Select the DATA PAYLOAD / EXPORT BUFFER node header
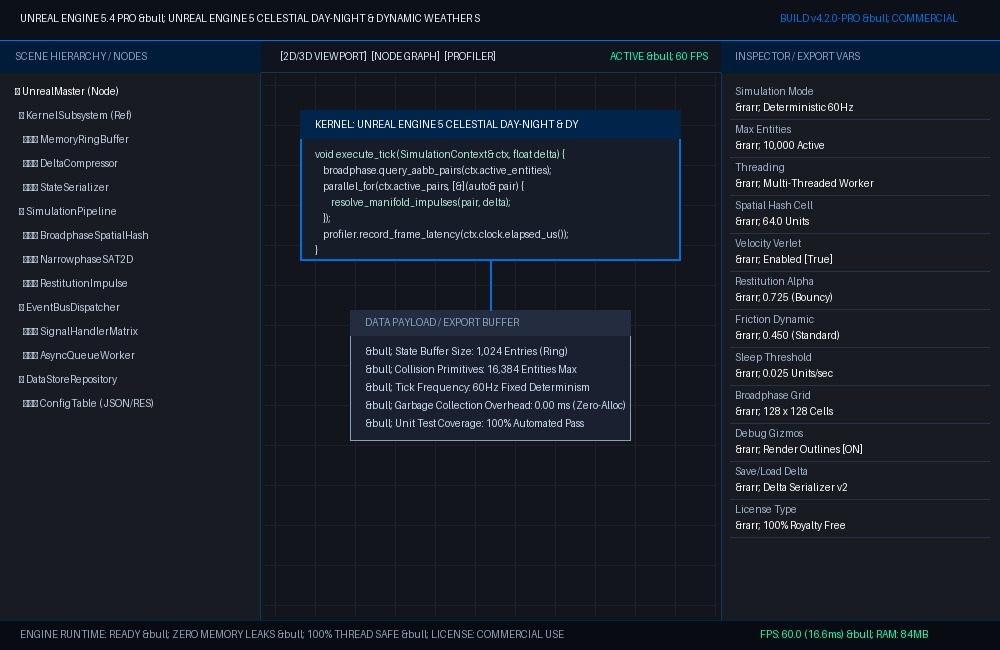The height and width of the screenshot is (650, 1000). pyautogui.click(x=490, y=323)
